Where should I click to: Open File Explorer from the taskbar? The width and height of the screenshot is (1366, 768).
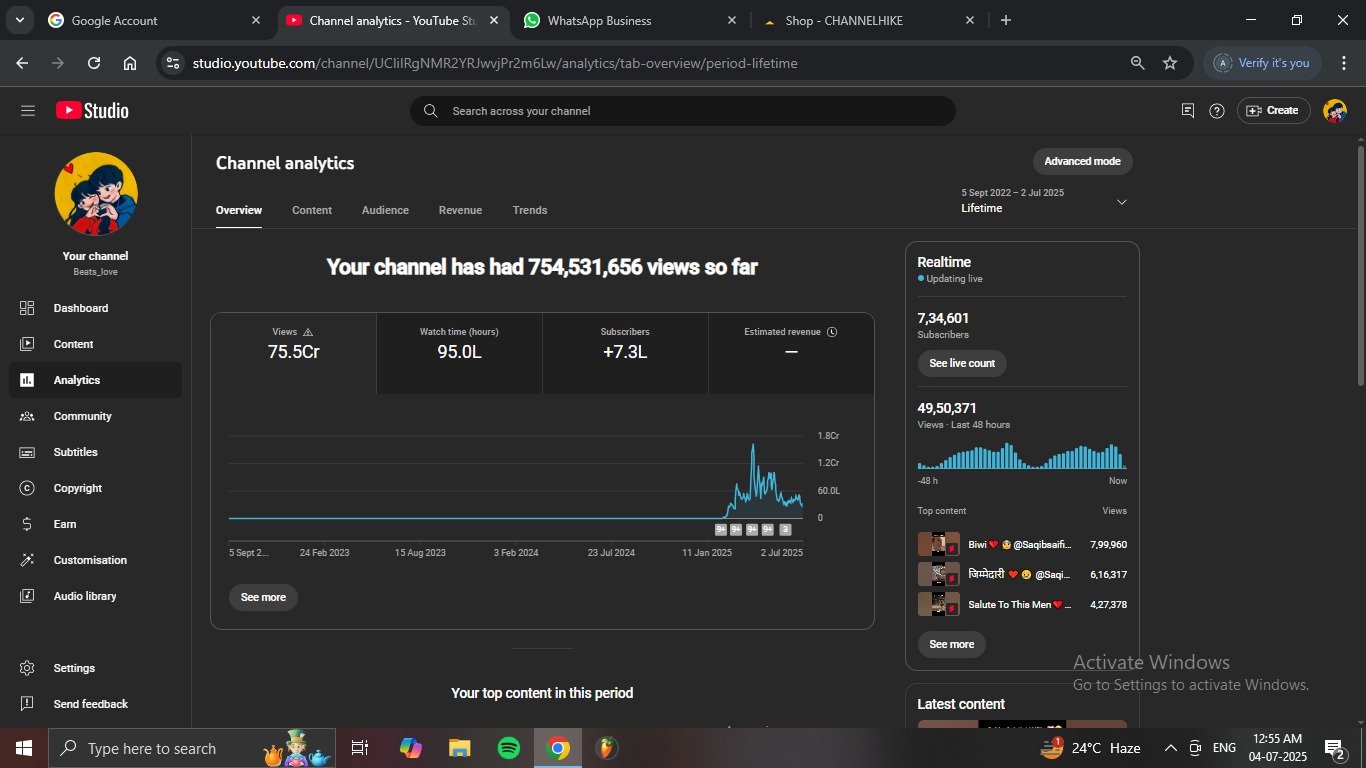point(460,748)
